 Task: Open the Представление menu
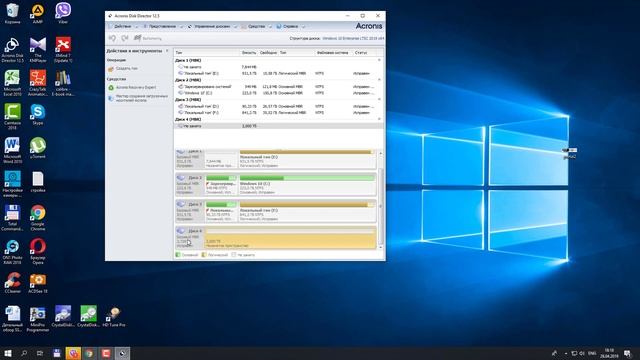tap(162, 27)
